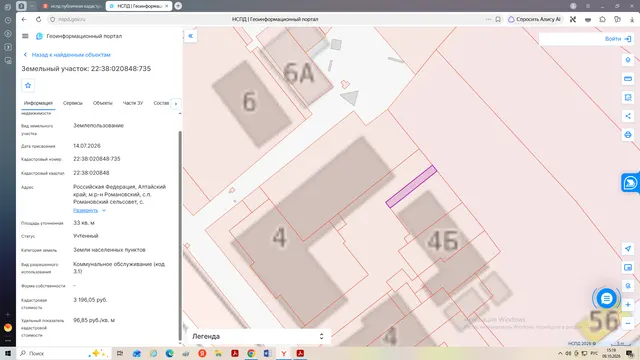
Task: Open the measurement ruler tool on the map toolbar
Action: (628, 78)
